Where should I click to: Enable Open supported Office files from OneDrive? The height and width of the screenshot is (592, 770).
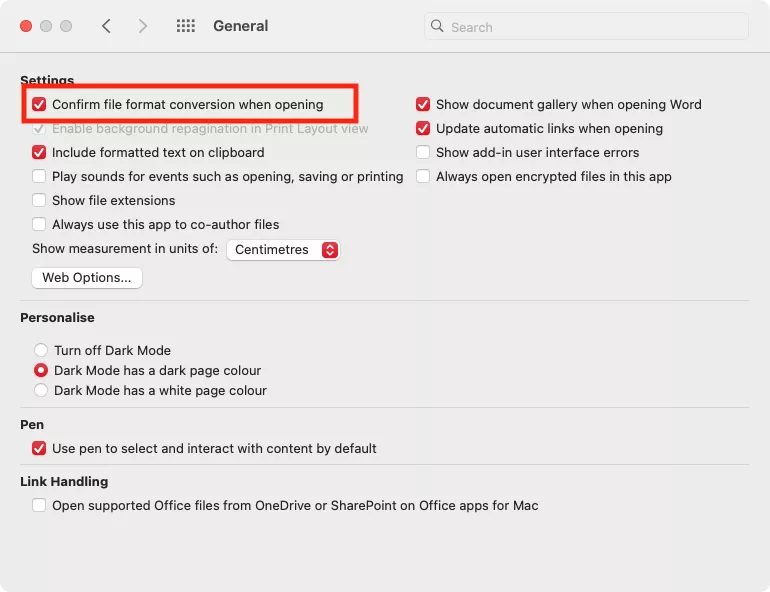(x=39, y=505)
